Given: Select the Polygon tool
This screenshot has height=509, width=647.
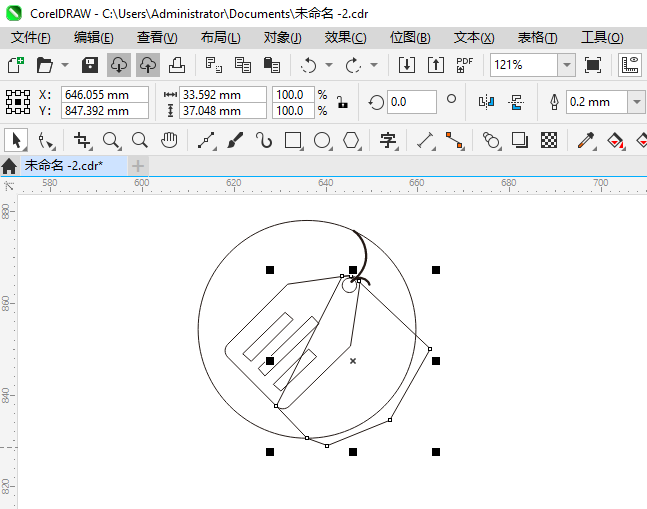Looking at the screenshot, I should click(351, 140).
